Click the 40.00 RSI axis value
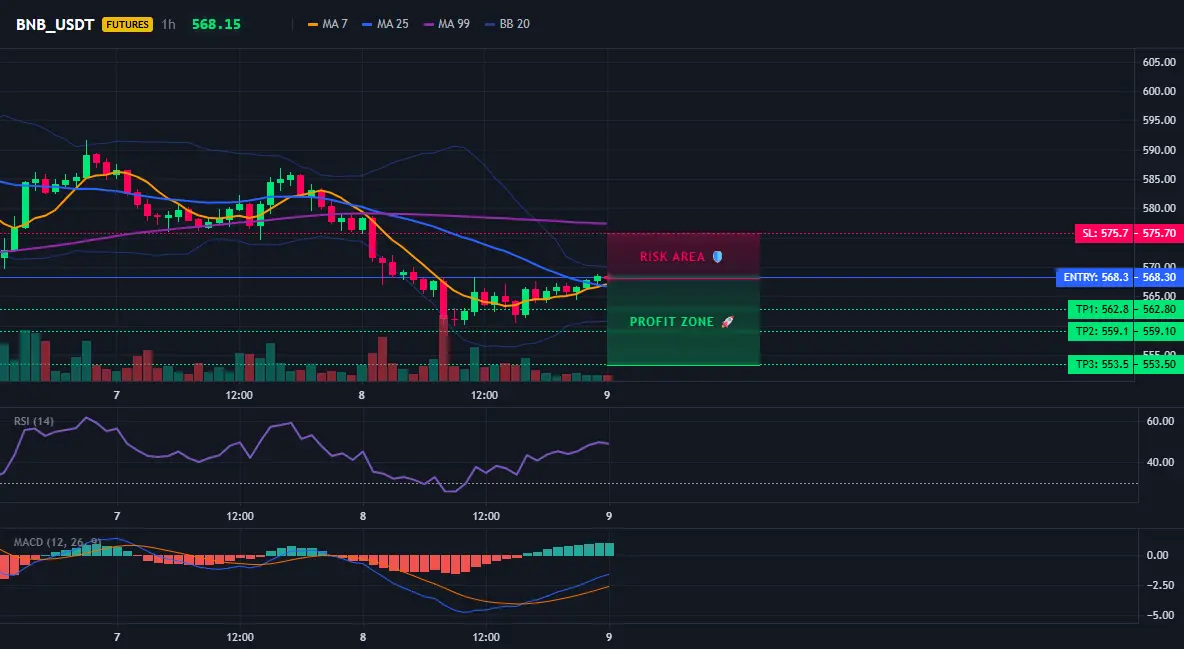1184x649 pixels. pyautogui.click(x=1161, y=462)
